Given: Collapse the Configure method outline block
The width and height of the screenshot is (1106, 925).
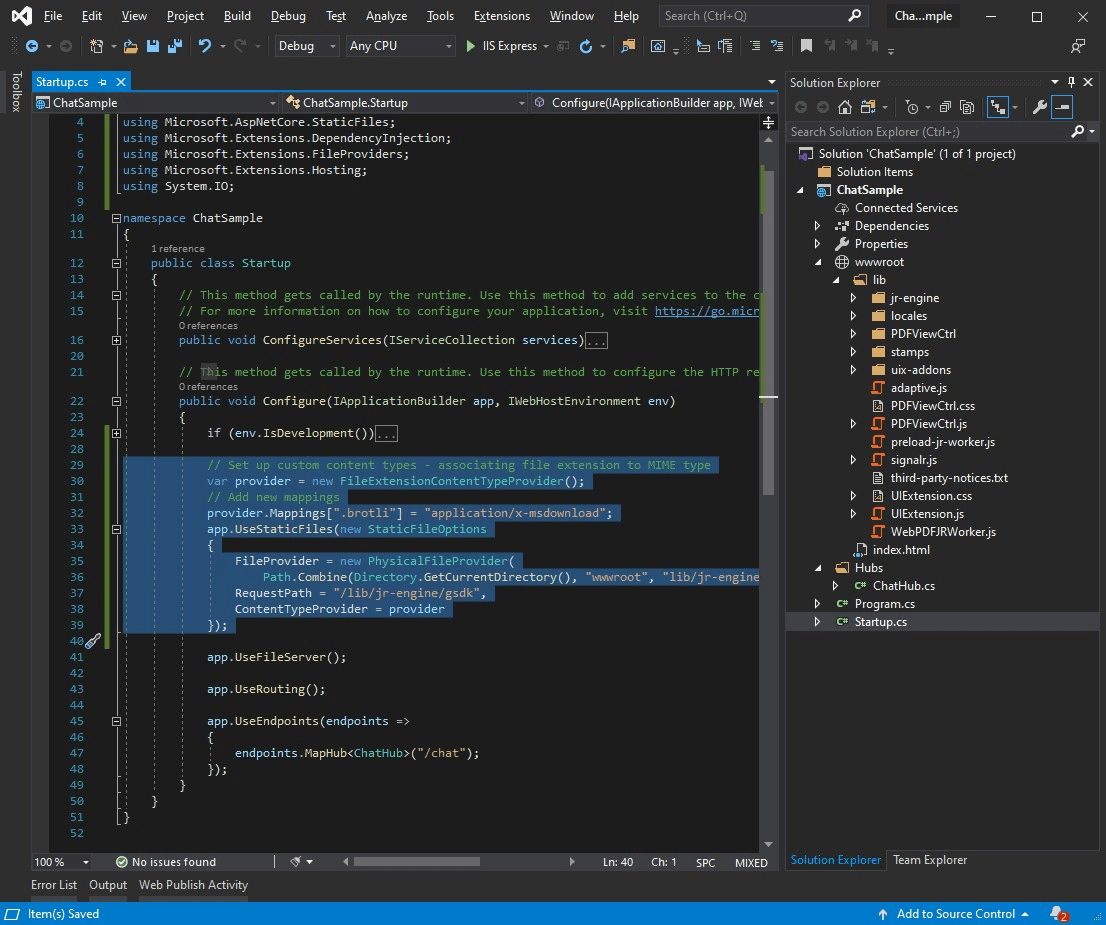Looking at the screenshot, I should pyautogui.click(x=116, y=401).
